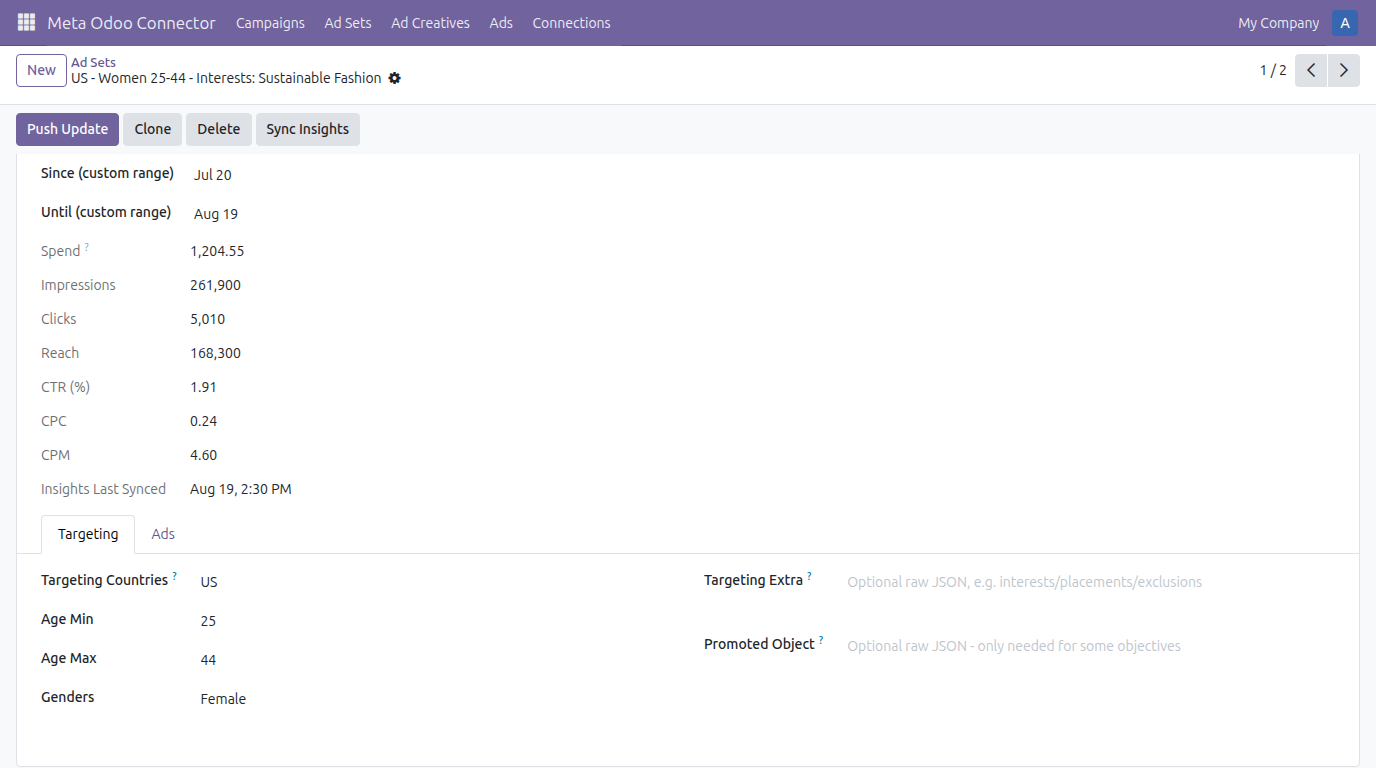Image resolution: width=1376 pixels, height=768 pixels.
Task: Go to next record arrow
Action: tap(1344, 70)
